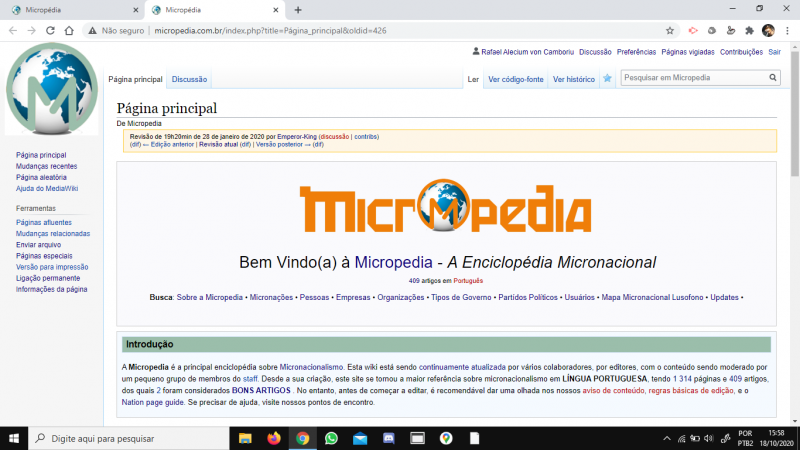Click the Pesquisar em Micropedia search field
This screenshot has width=800, height=450.
pyautogui.click(x=694, y=78)
